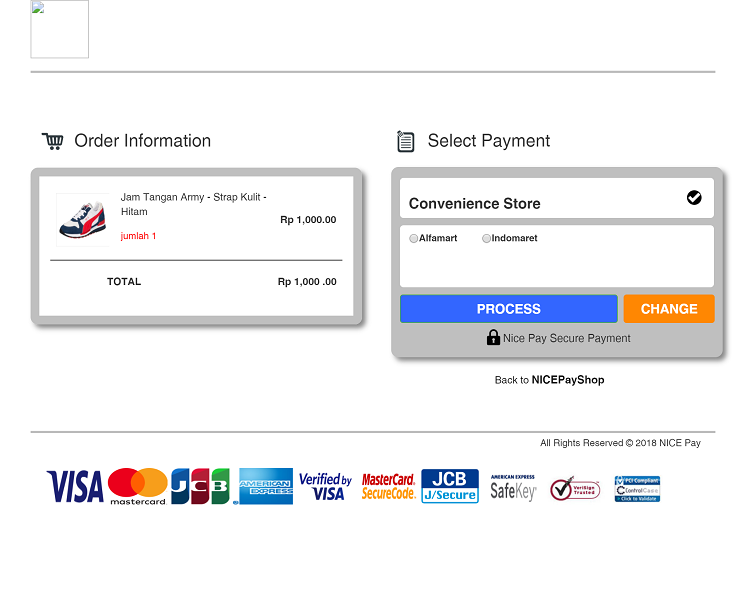746x600 pixels.
Task: Click the Verified by VISA badge
Action: click(325, 486)
